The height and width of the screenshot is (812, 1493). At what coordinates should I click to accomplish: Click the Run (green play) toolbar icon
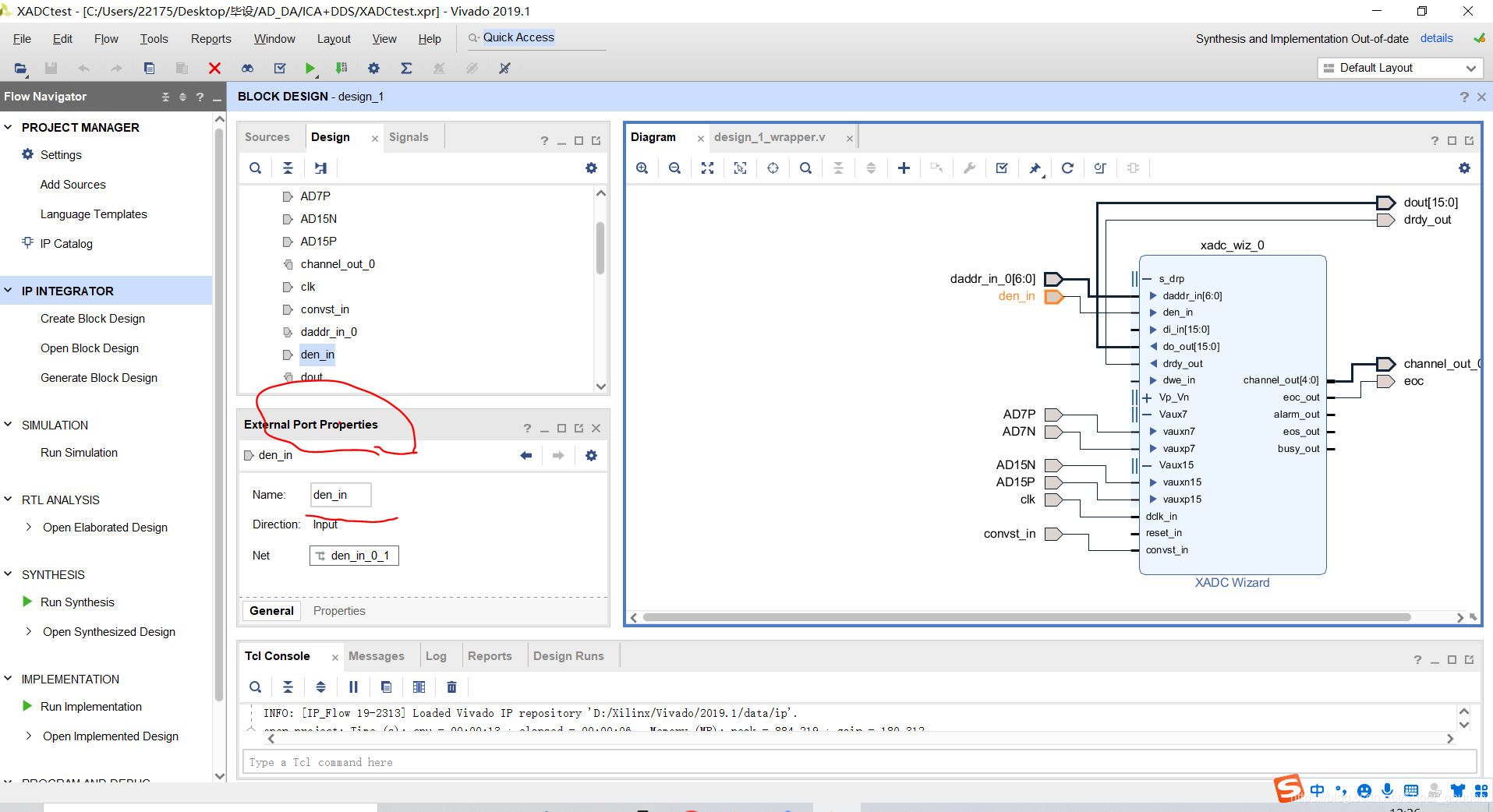[x=310, y=69]
